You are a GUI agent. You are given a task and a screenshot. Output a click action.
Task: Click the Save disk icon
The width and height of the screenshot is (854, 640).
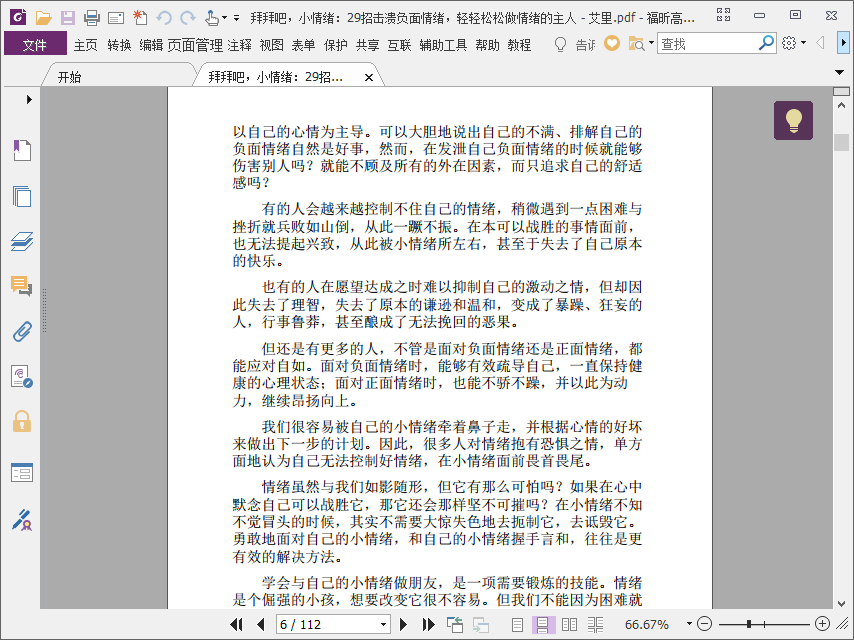pos(68,17)
